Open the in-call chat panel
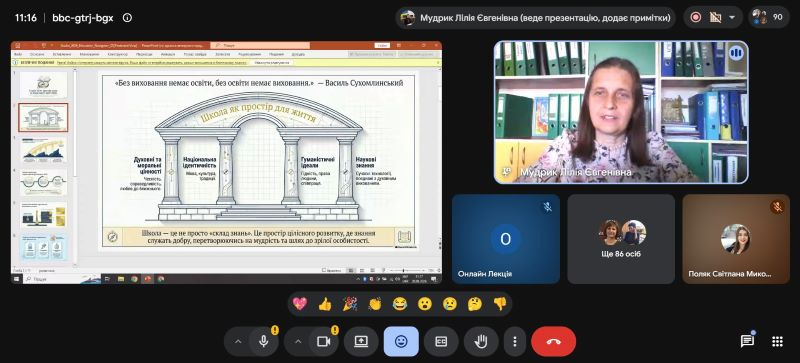Viewport: 800px width, 363px height. 747,342
